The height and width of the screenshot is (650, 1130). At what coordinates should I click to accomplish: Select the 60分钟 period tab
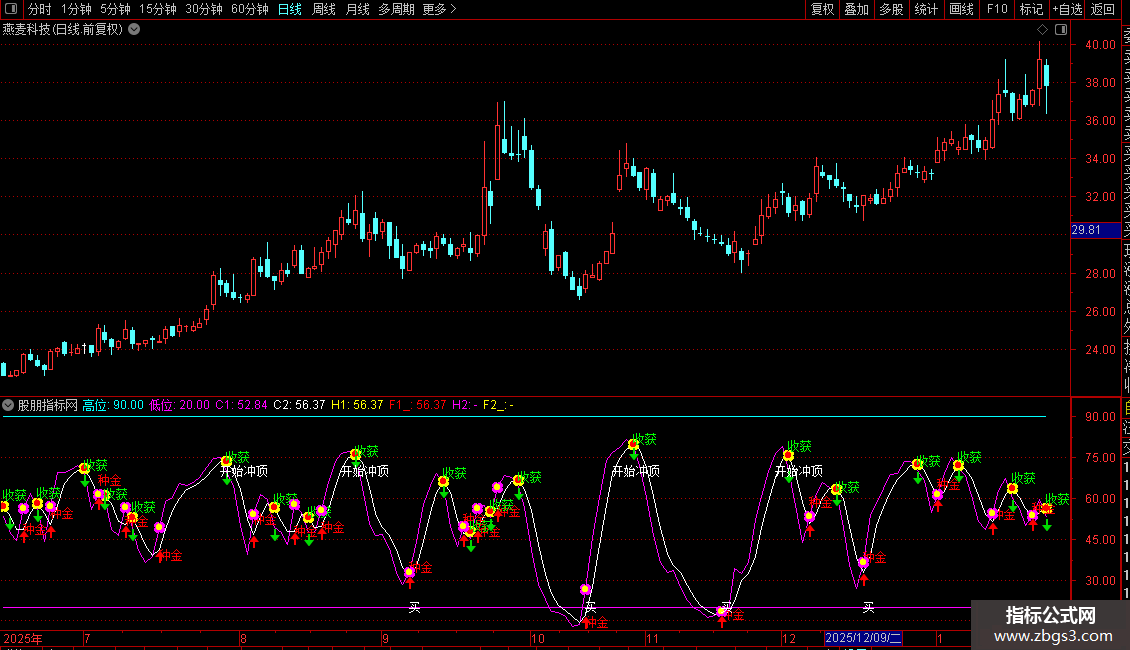249,9
